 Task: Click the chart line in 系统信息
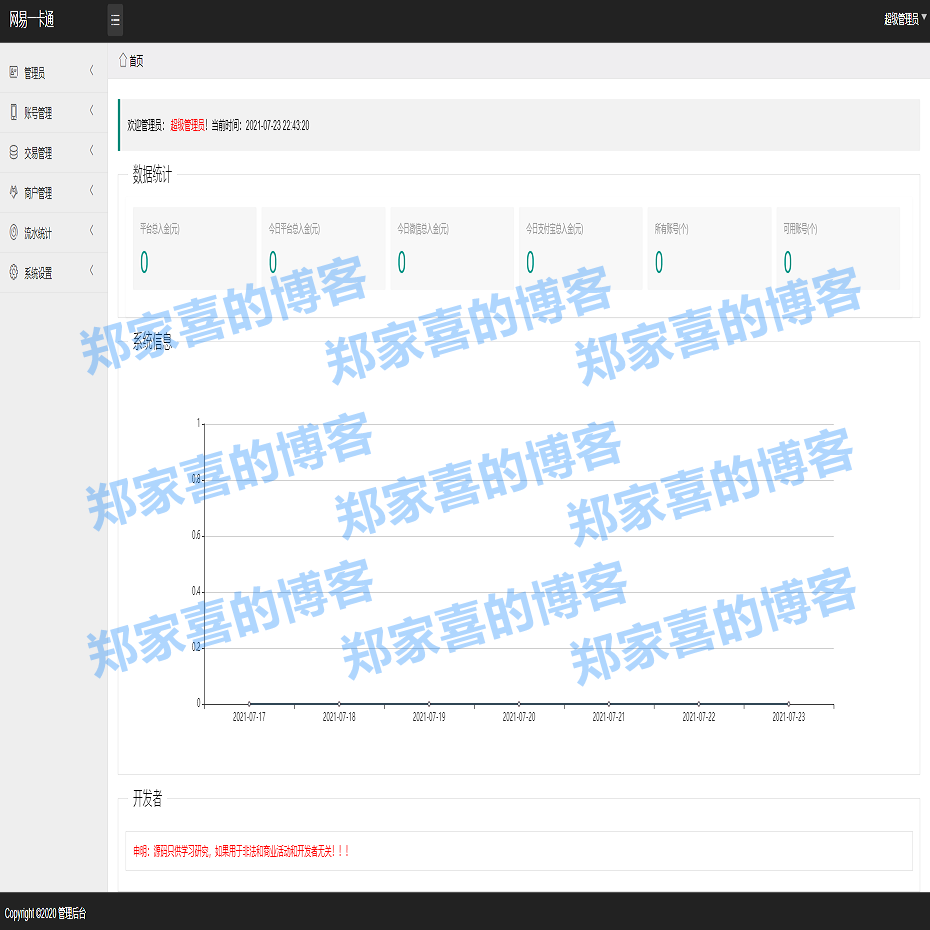tap(520, 700)
